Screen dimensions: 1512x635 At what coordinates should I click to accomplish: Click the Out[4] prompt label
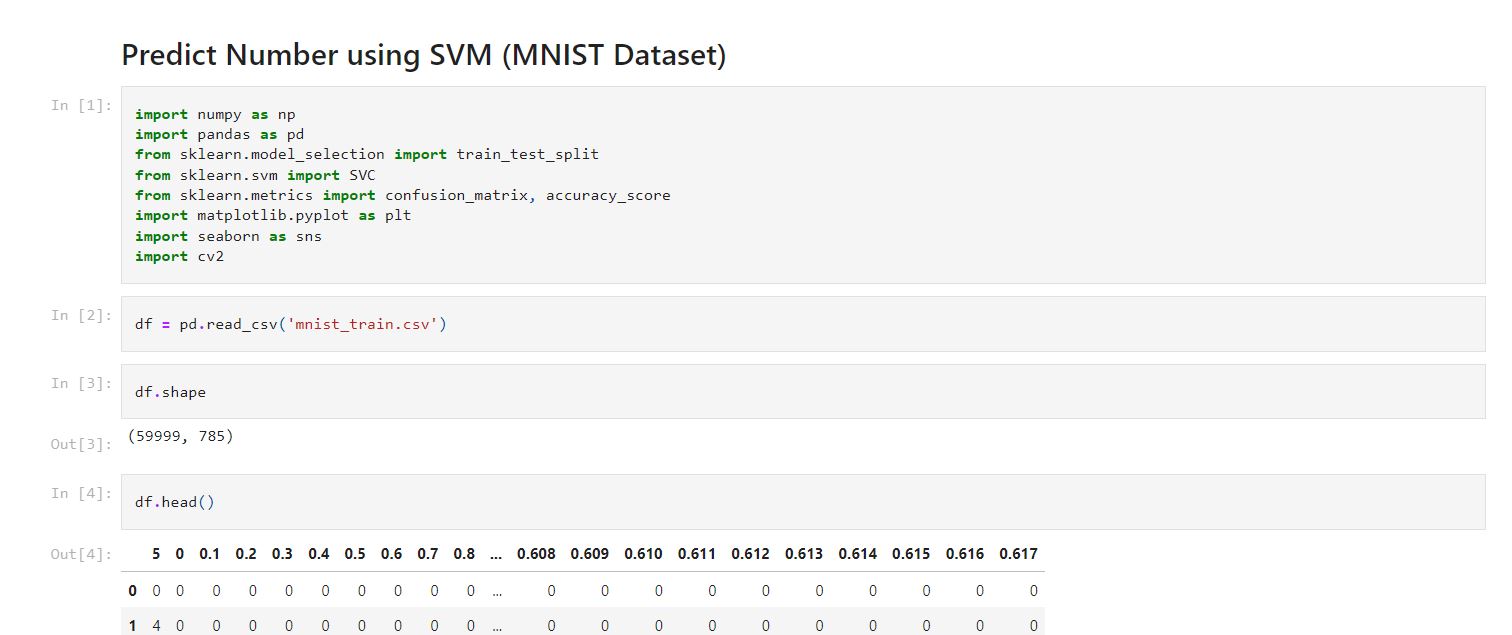(82, 554)
